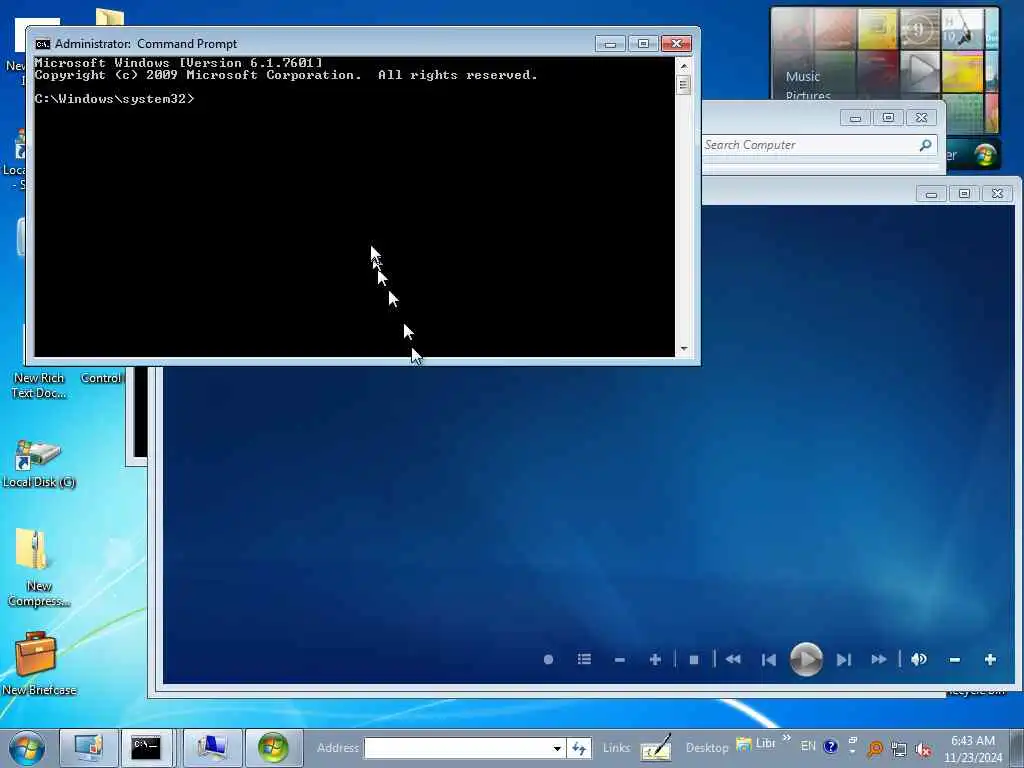Click the magnifier icon in Search Computer
The width and height of the screenshot is (1024, 768).
click(925, 145)
